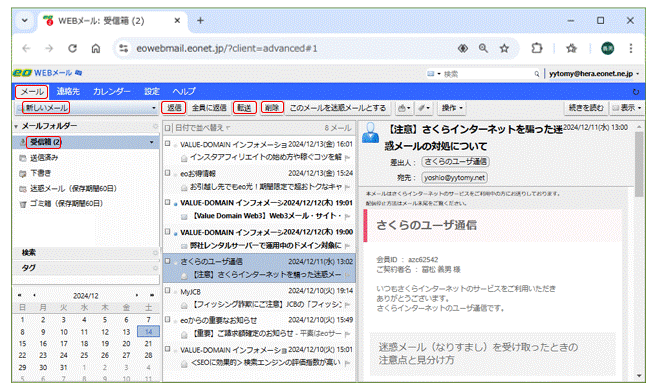Open the 操作 dropdown
The width and height of the screenshot is (656, 389).
coord(452,108)
